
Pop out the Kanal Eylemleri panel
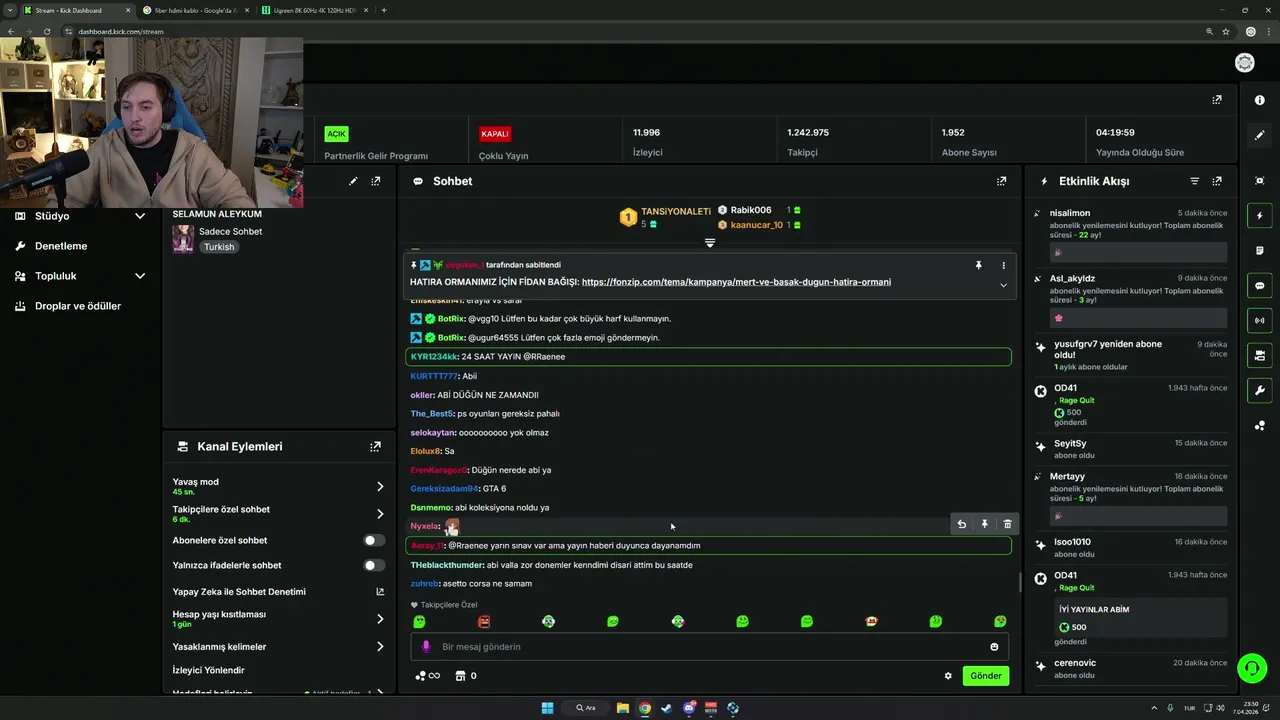(x=375, y=447)
